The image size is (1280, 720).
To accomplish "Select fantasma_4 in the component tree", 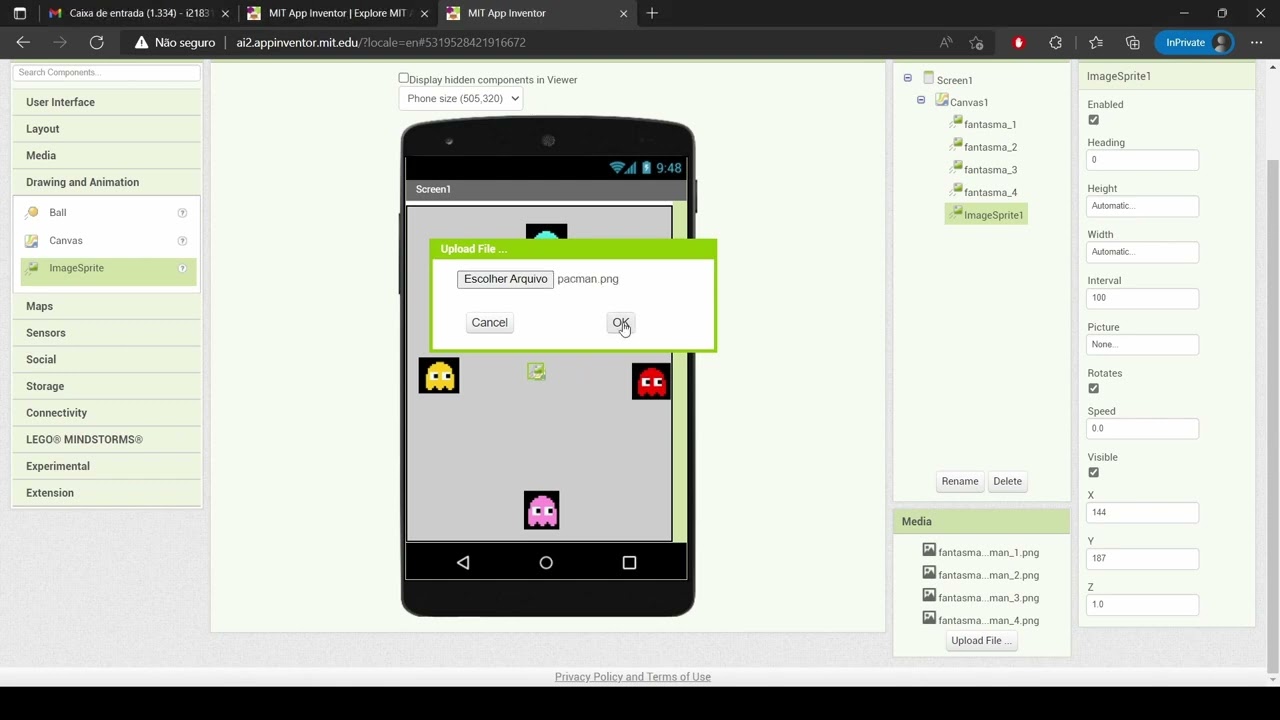I will (x=990, y=192).
